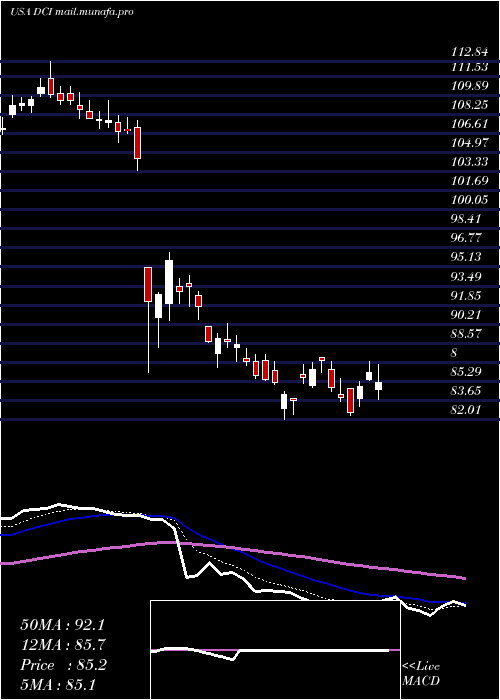Click the '12MA : 85.7' readout
This screenshot has height=700, width=500.
[x=62, y=645]
